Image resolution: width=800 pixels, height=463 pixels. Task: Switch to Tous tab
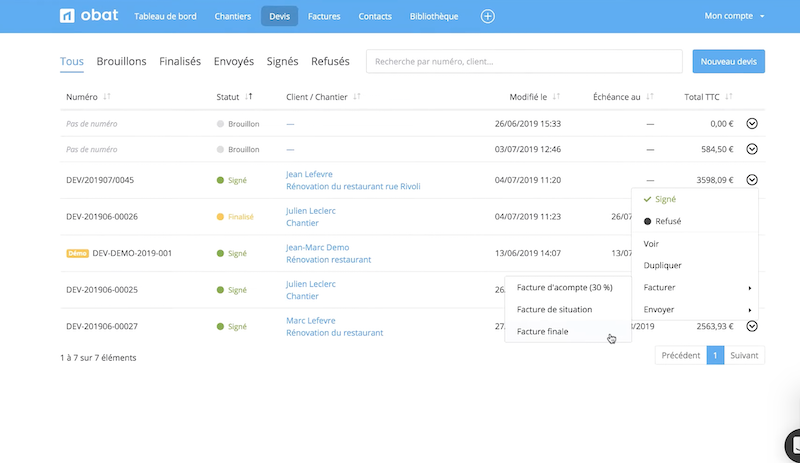click(71, 61)
